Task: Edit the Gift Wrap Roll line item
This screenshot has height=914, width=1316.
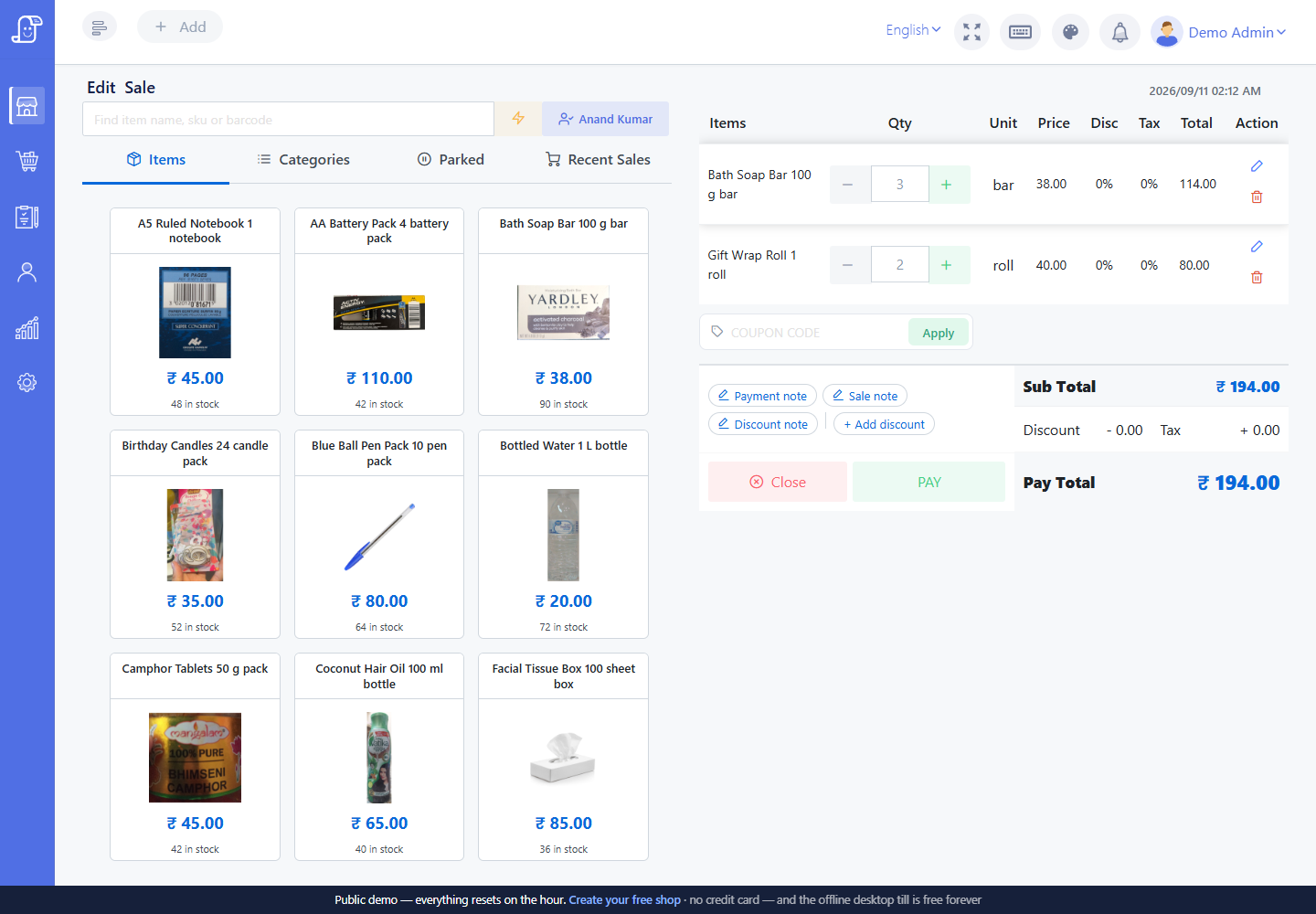Action: (x=1257, y=246)
